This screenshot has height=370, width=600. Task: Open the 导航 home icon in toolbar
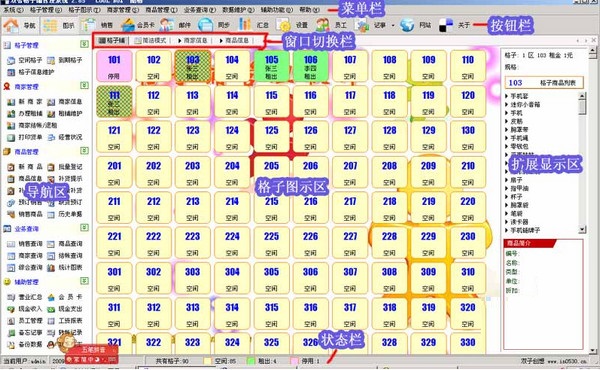(11, 25)
